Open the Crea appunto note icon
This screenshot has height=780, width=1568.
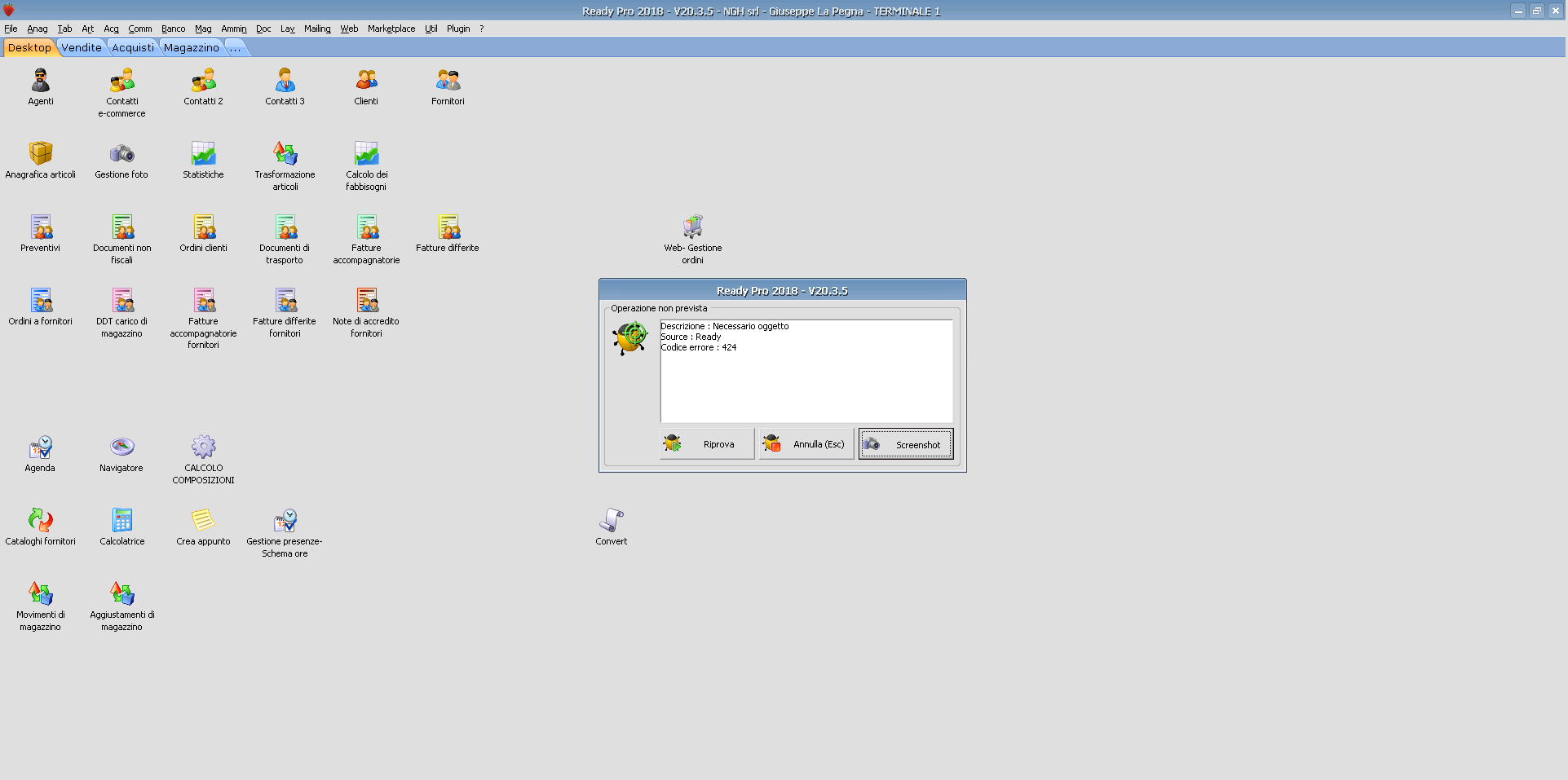click(204, 521)
